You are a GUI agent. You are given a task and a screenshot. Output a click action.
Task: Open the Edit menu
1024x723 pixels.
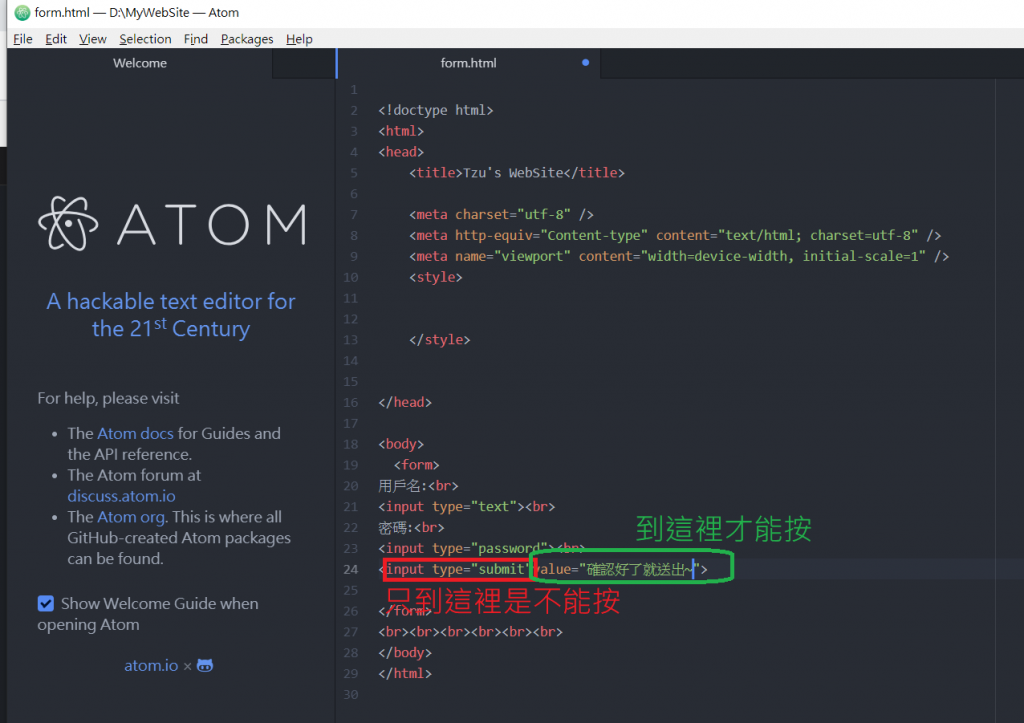pyautogui.click(x=56, y=39)
